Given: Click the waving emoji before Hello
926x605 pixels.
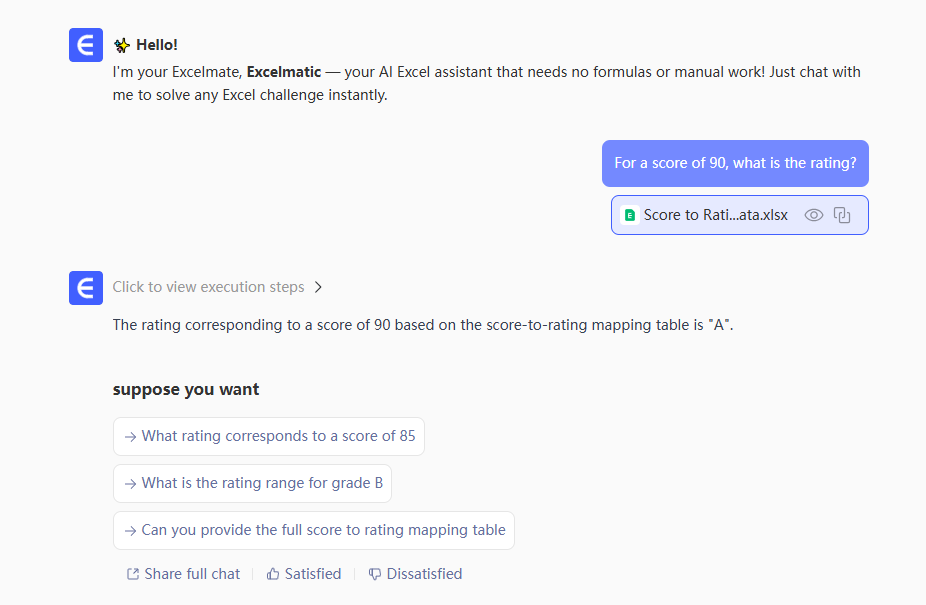Looking at the screenshot, I should [122, 45].
